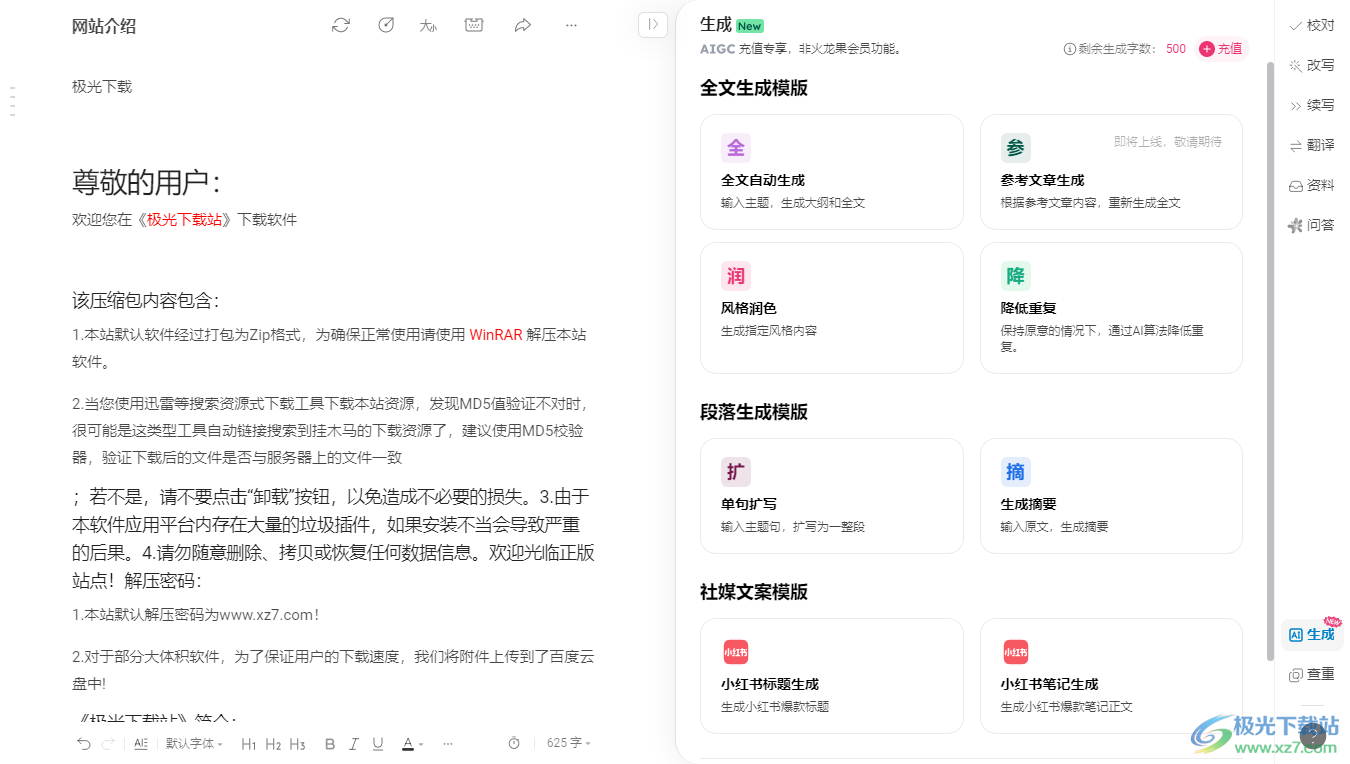The height and width of the screenshot is (764, 1350).
Task: Click the heading 尊敬的用户:
Action: (x=146, y=182)
